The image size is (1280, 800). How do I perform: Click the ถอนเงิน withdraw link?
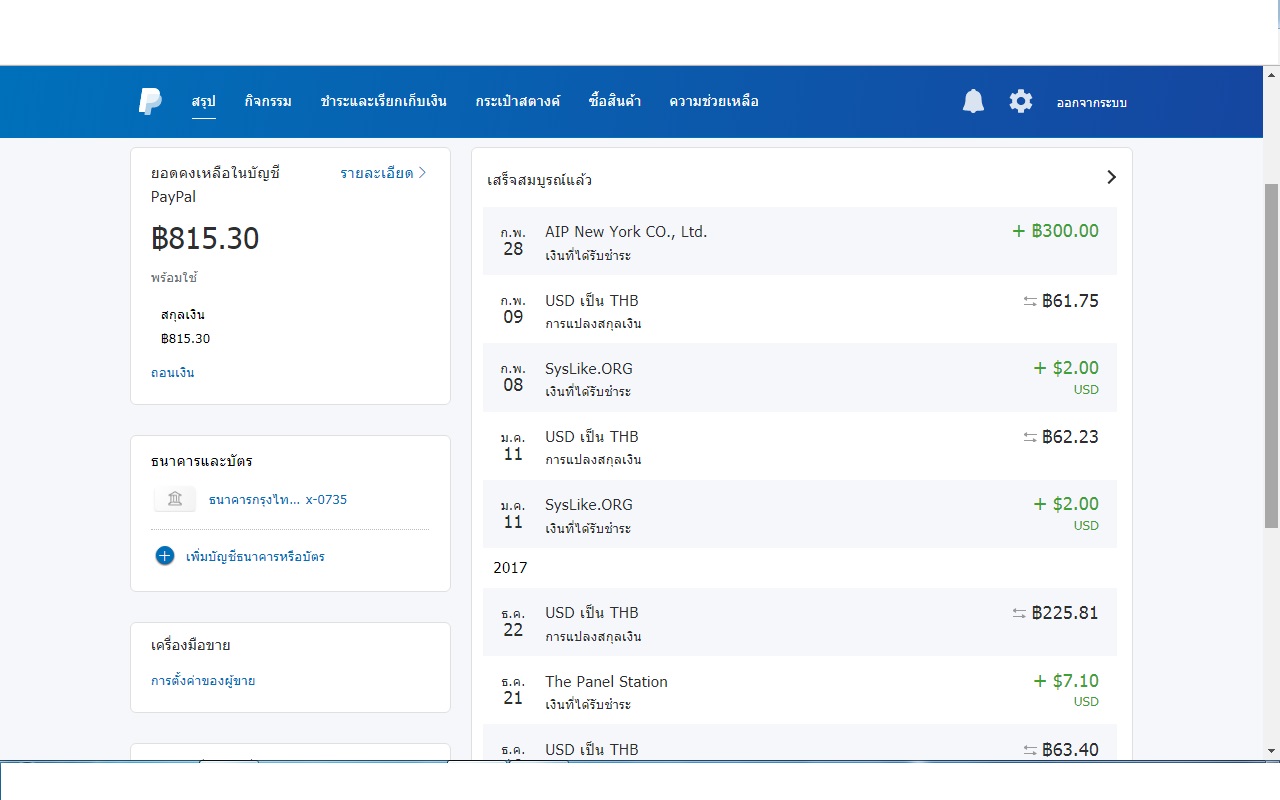173,372
